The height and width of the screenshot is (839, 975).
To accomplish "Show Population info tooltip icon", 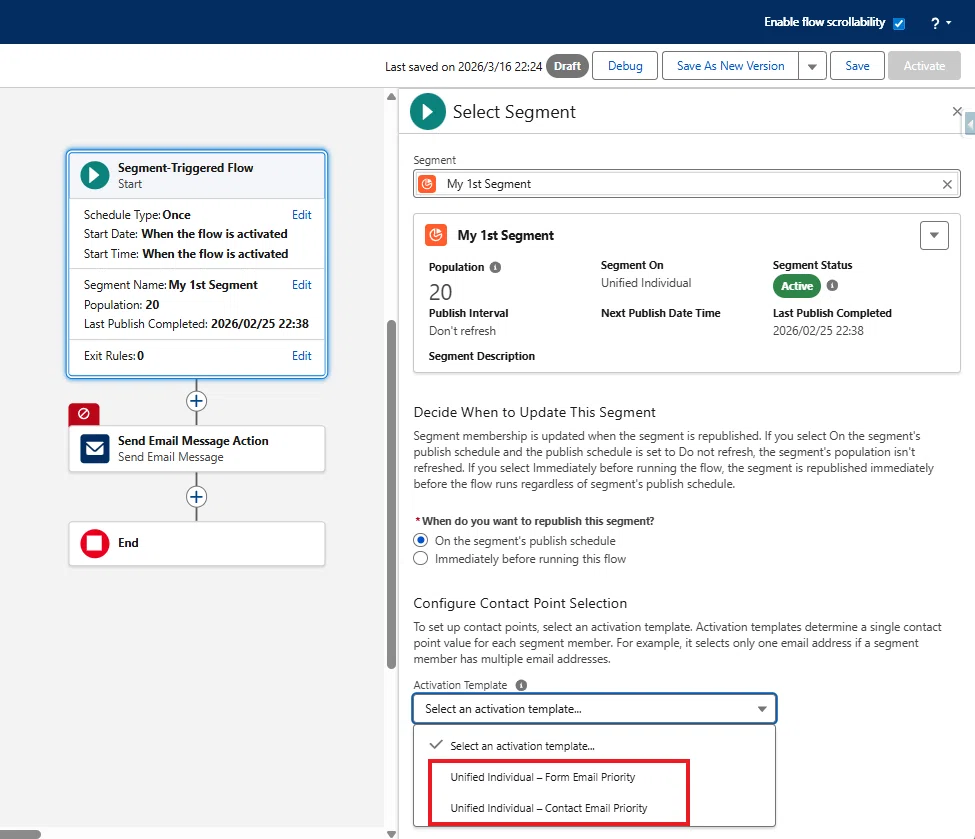I will [x=495, y=267].
